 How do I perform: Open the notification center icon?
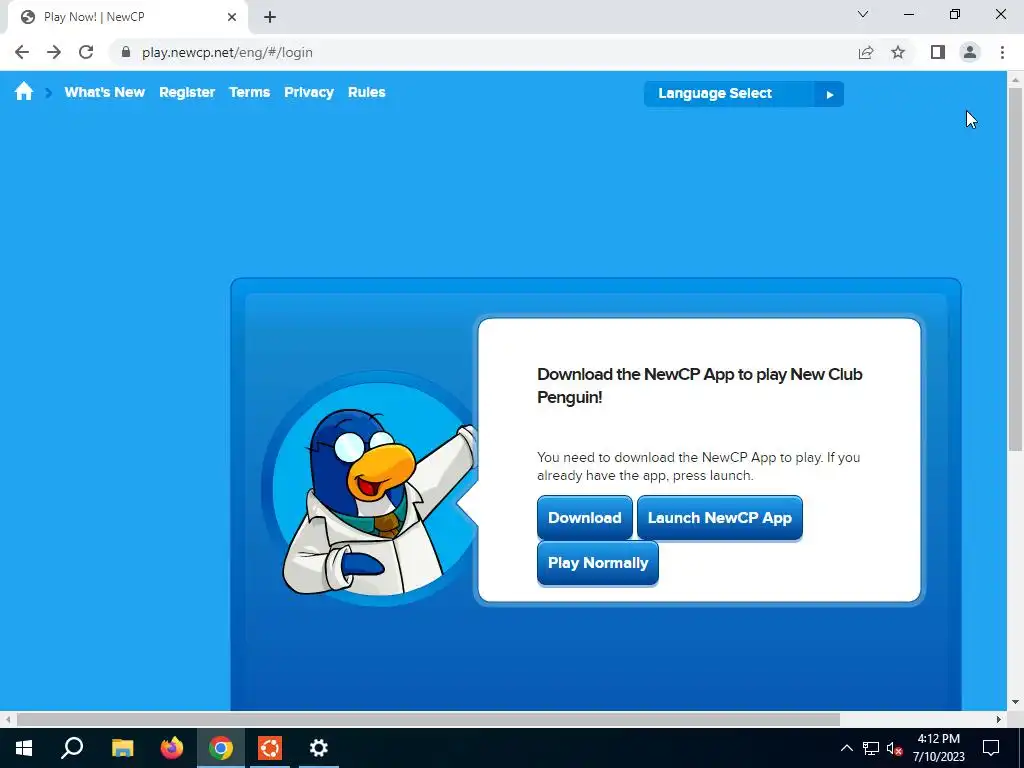[991, 748]
